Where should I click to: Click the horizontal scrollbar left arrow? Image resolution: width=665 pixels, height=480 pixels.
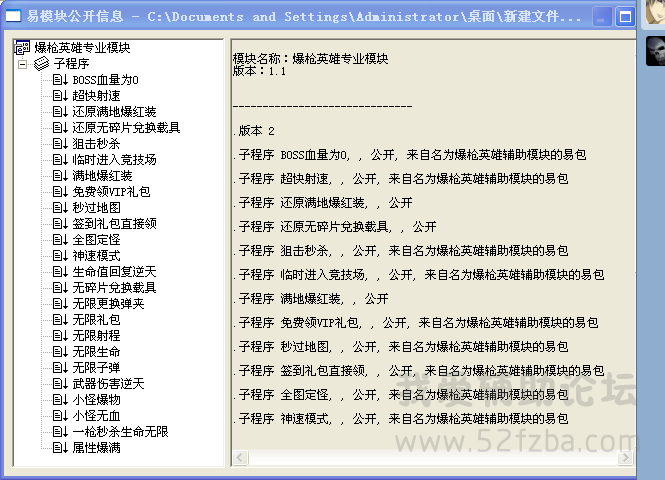click(240, 458)
